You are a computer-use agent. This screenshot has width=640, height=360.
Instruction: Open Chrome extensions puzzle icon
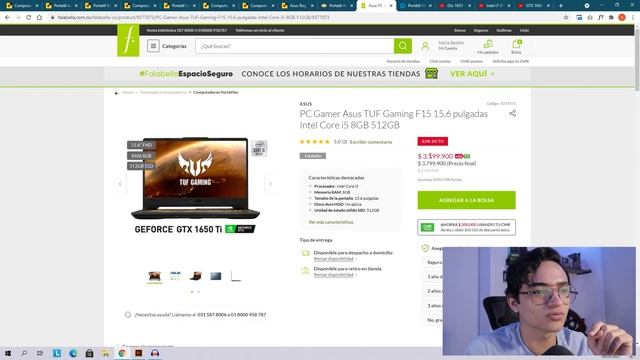611,18
